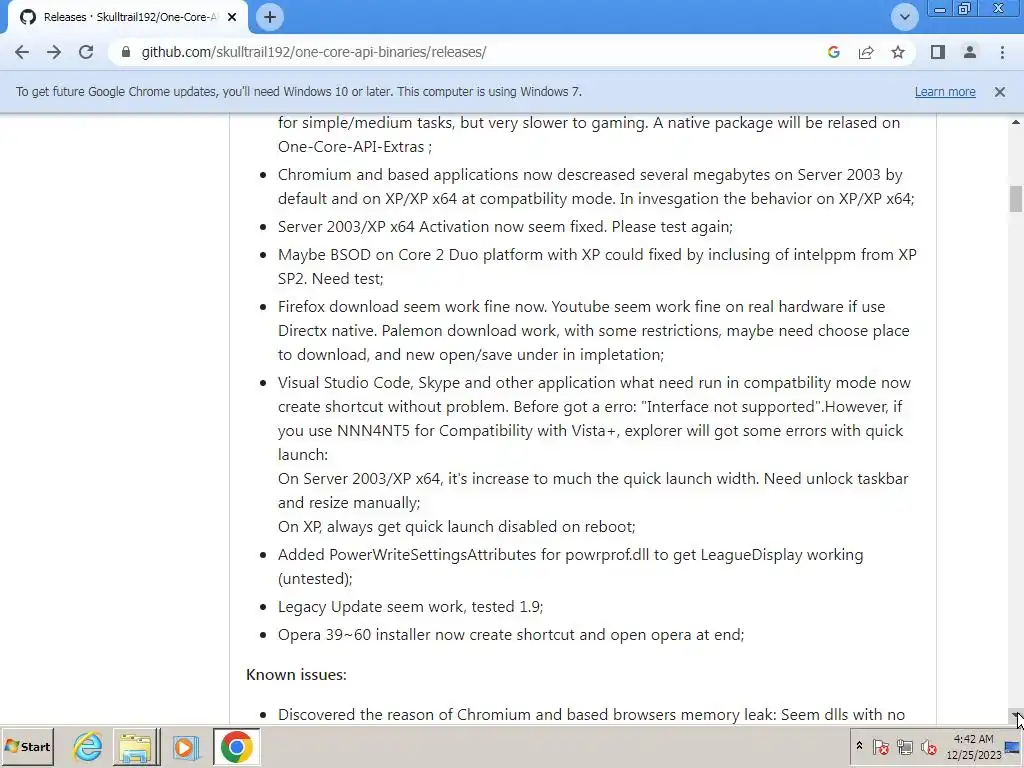Close the Releases Skulltrail192 tab
Image resolution: width=1024 pixels, height=768 pixels.
pyautogui.click(x=232, y=17)
